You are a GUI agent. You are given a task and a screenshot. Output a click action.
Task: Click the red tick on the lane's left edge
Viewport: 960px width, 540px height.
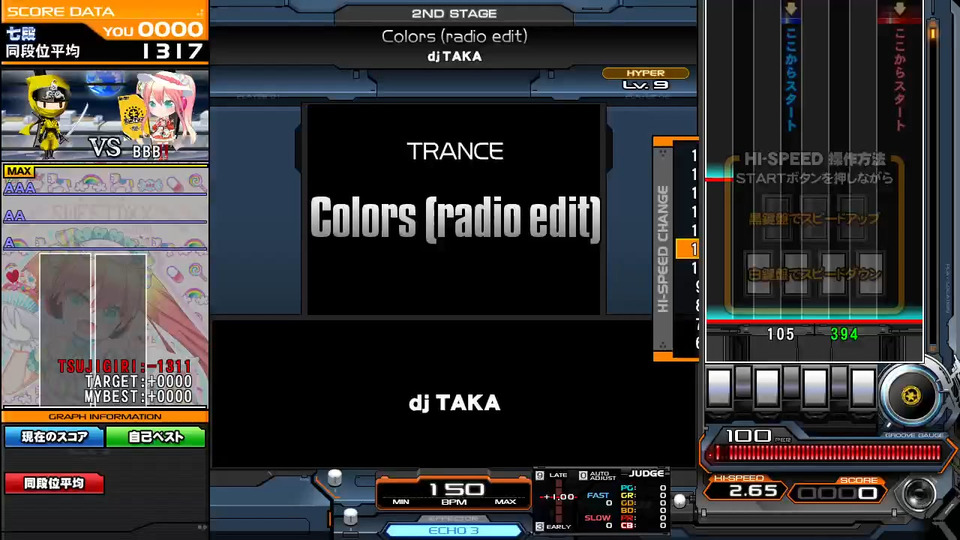(719, 179)
